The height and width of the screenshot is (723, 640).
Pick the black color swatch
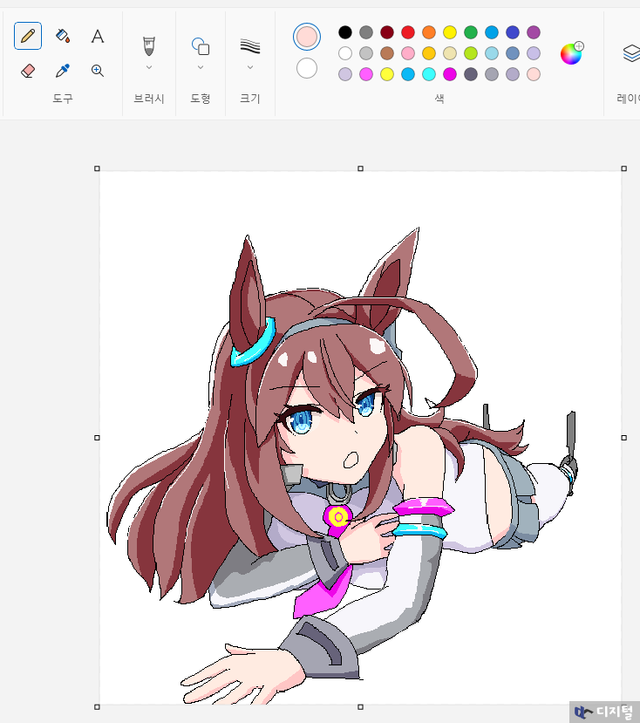coord(345,32)
